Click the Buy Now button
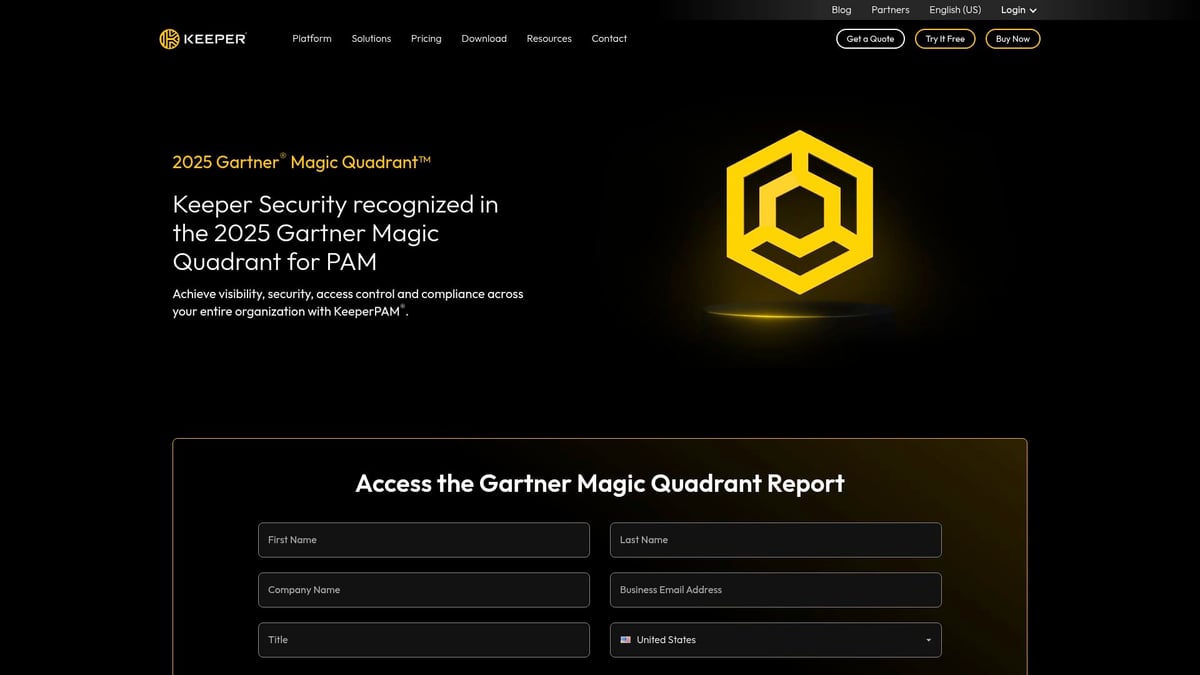The height and width of the screenshot is (675, 1200). pyautogui.click(x=1012, y=39)
